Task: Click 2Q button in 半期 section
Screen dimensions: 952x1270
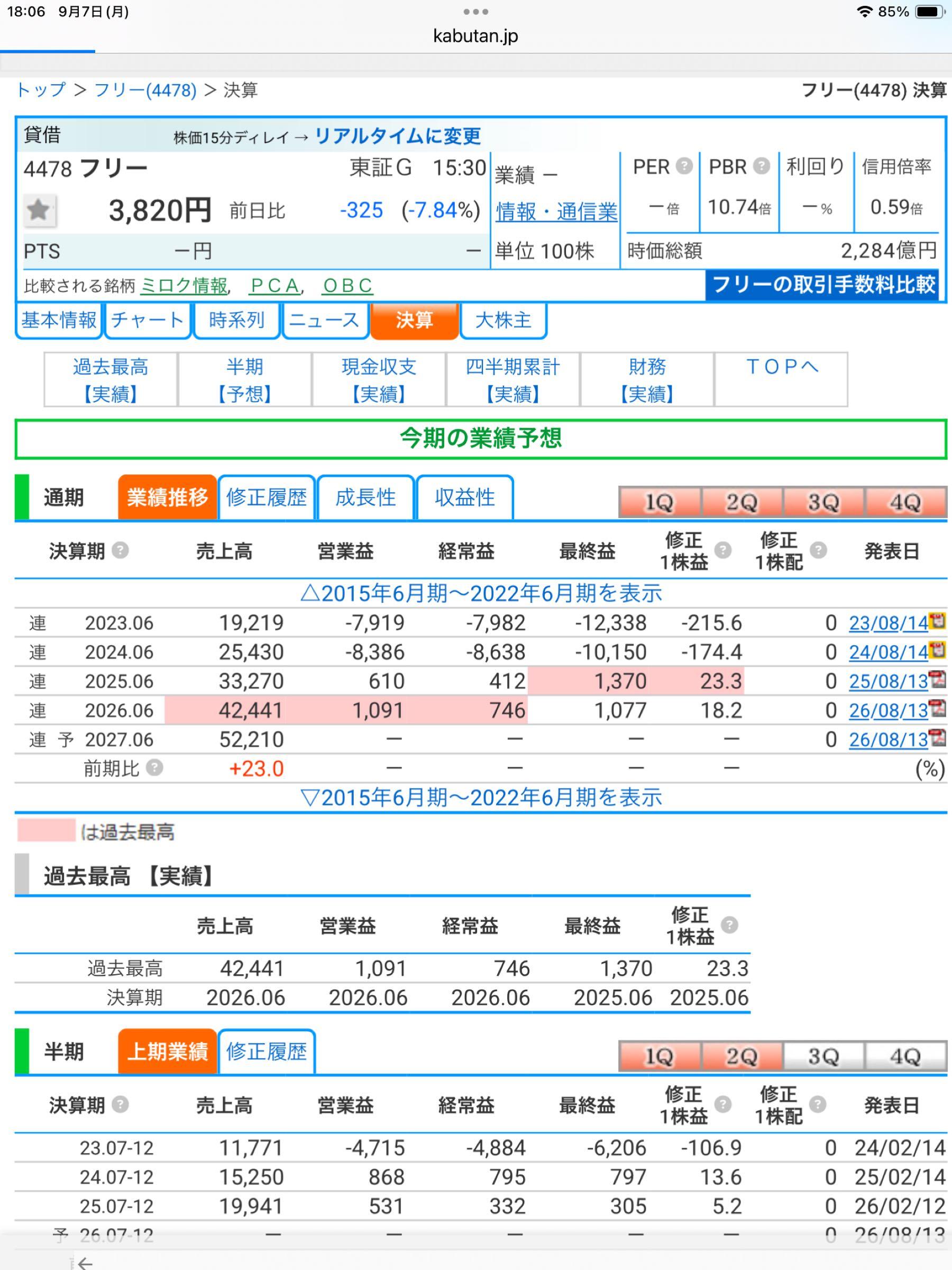Action: [742, 1056]
